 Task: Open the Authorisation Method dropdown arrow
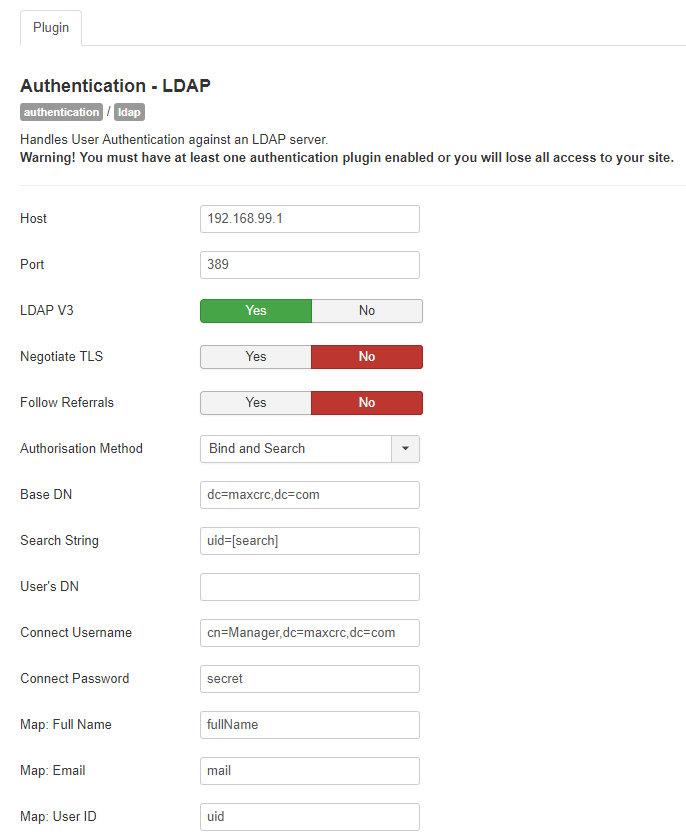tap(405, 448)
